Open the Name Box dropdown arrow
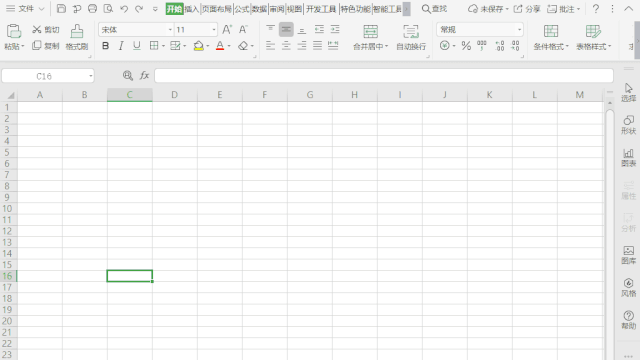 tap(91, 76)
